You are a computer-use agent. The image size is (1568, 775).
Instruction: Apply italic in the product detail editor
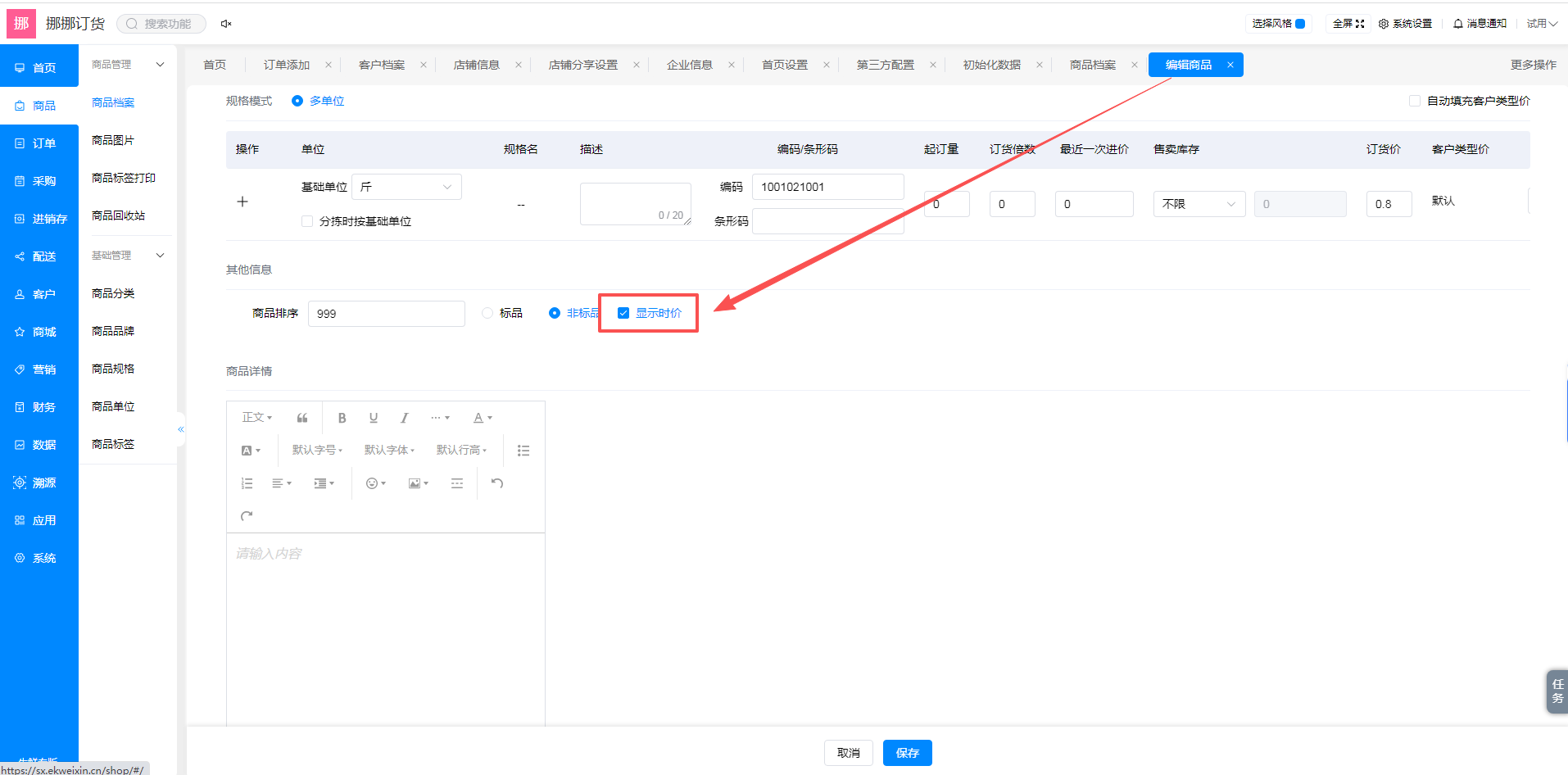[405, 418]
